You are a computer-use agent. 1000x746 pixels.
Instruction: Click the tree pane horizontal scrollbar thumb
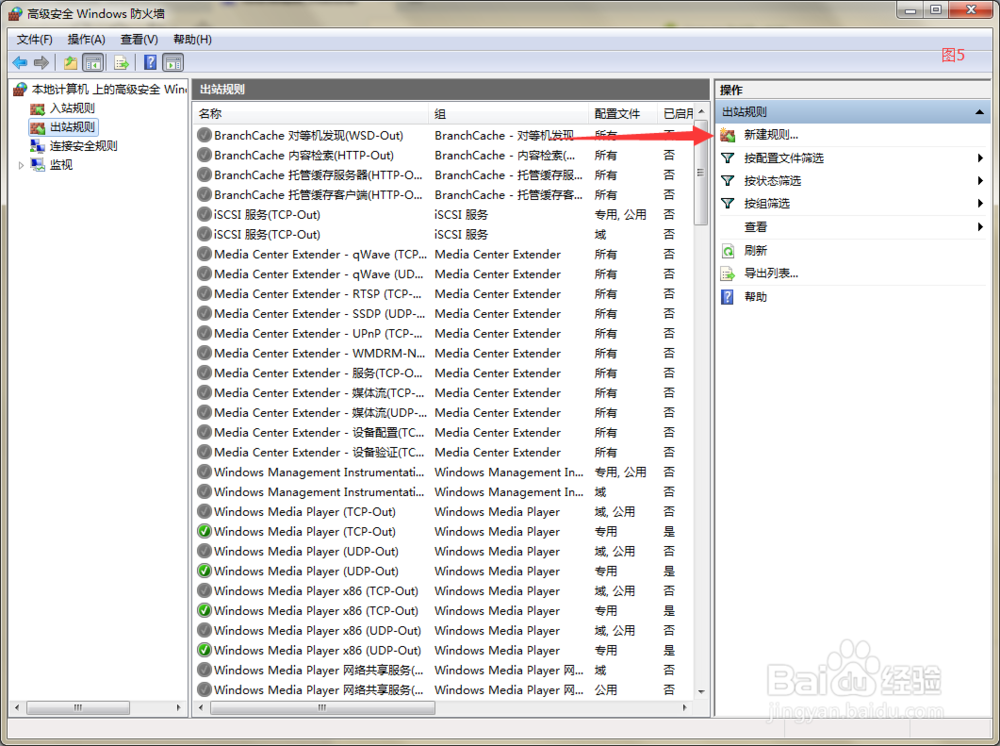coord(78,707)
